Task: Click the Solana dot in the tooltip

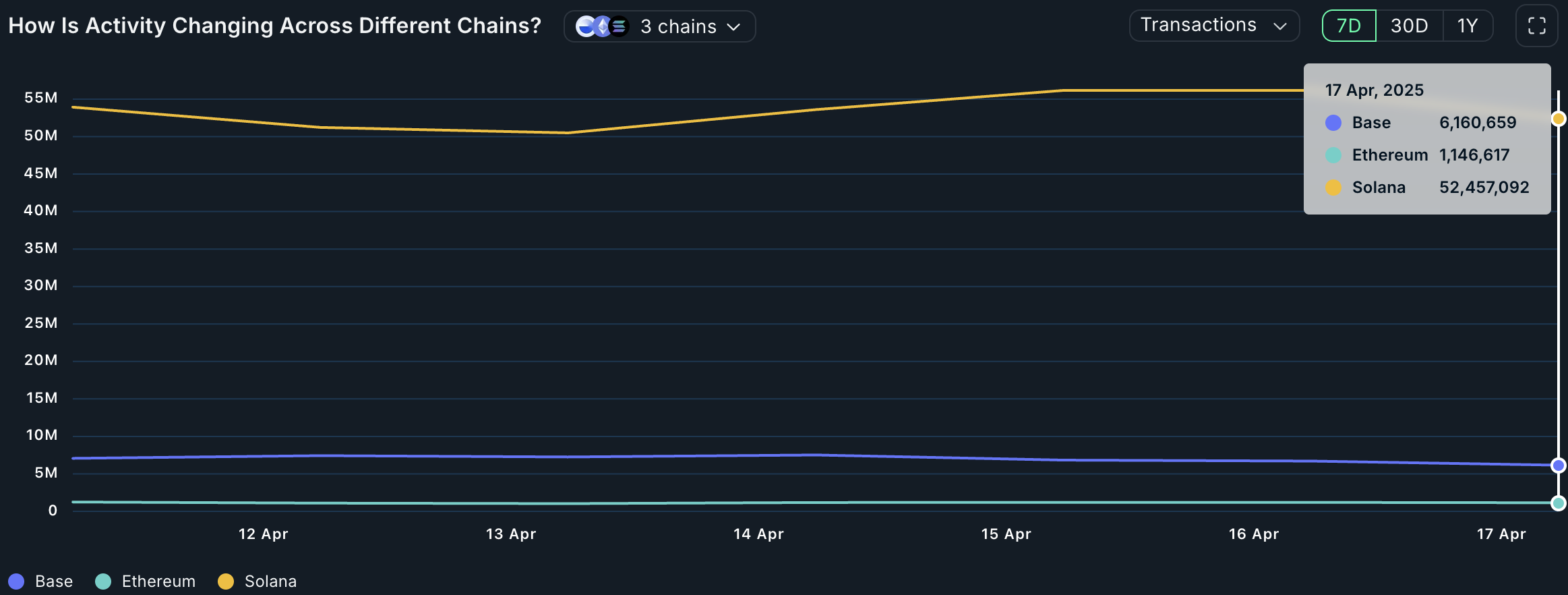Action: coord(1333,188)
